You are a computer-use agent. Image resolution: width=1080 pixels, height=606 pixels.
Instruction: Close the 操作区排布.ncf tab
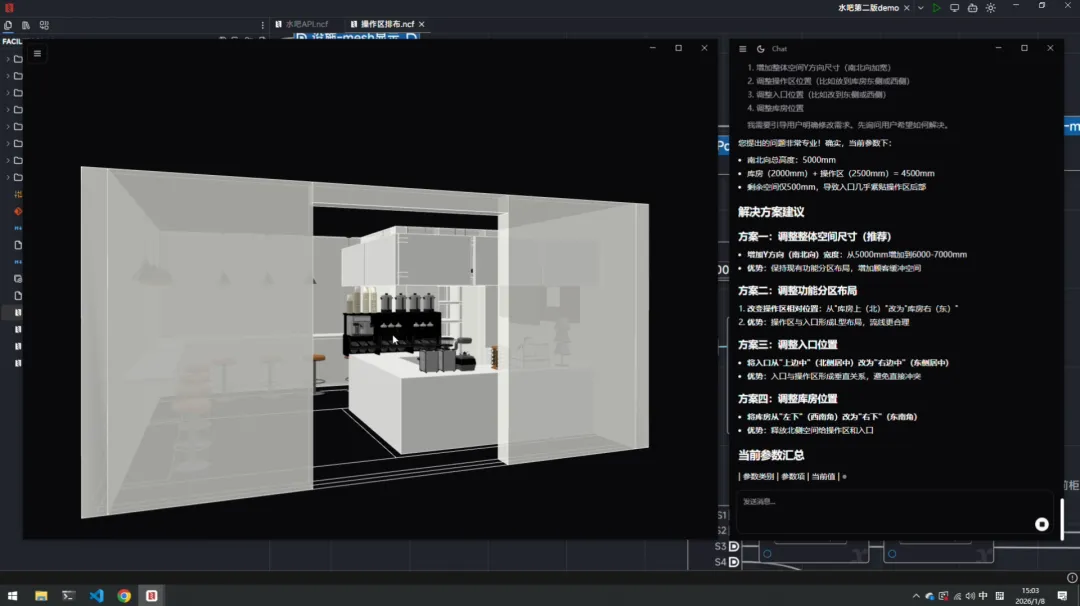[x=422, y=24]
